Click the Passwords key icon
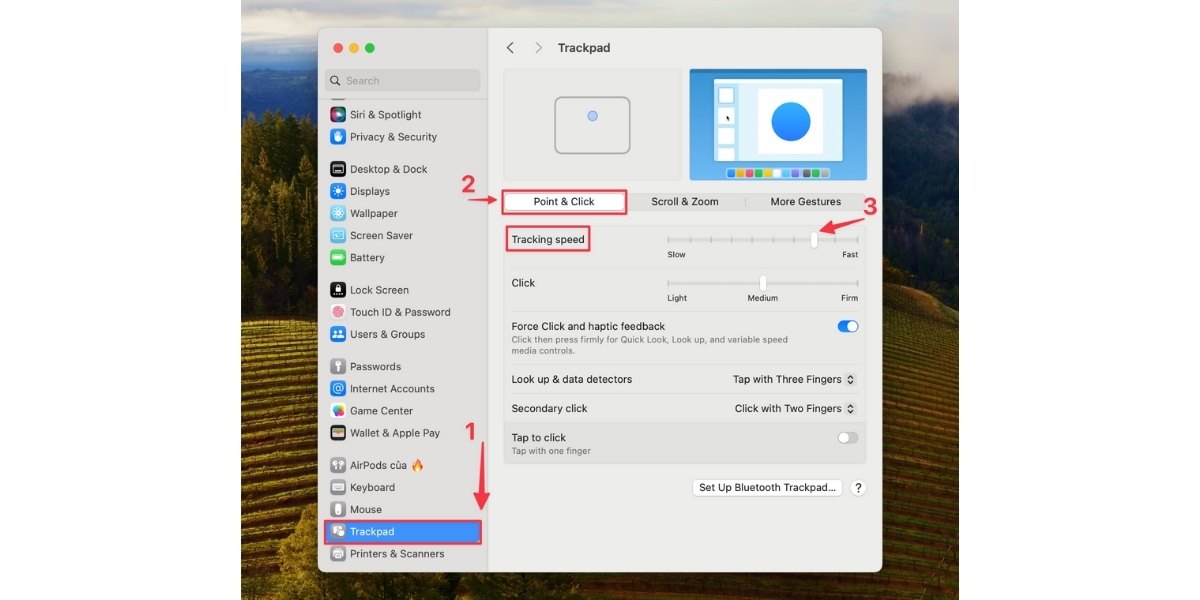 338,366
